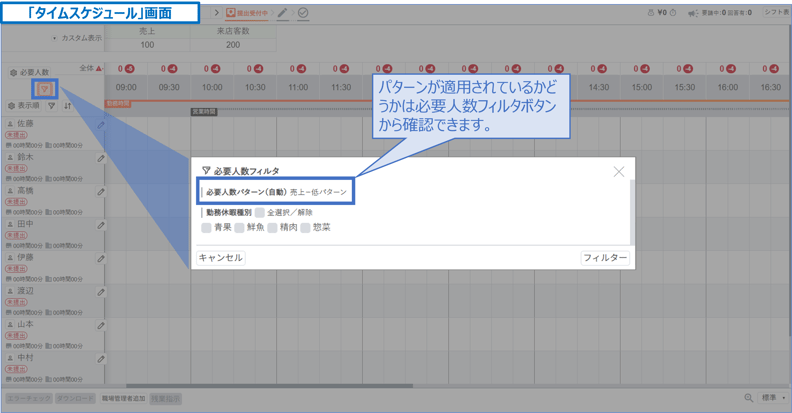Click the キャンセル button
Screen dimensions: 792x413
(x=221, y=258)
